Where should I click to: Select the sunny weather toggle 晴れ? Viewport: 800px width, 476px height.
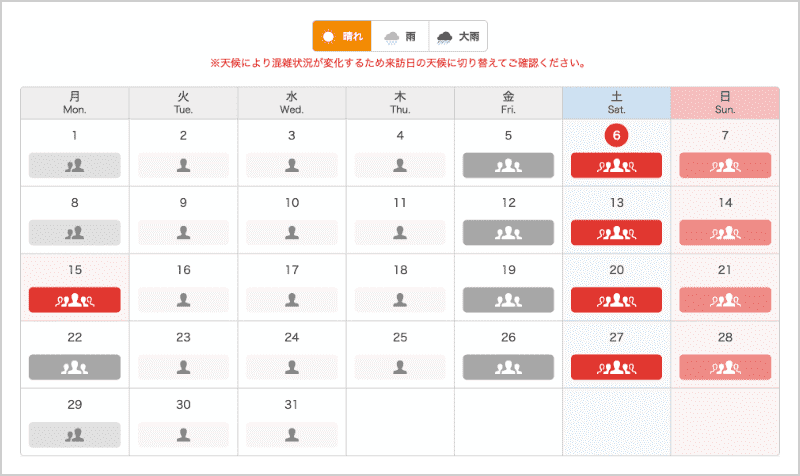pyautogui.click(x=341, y=36)
